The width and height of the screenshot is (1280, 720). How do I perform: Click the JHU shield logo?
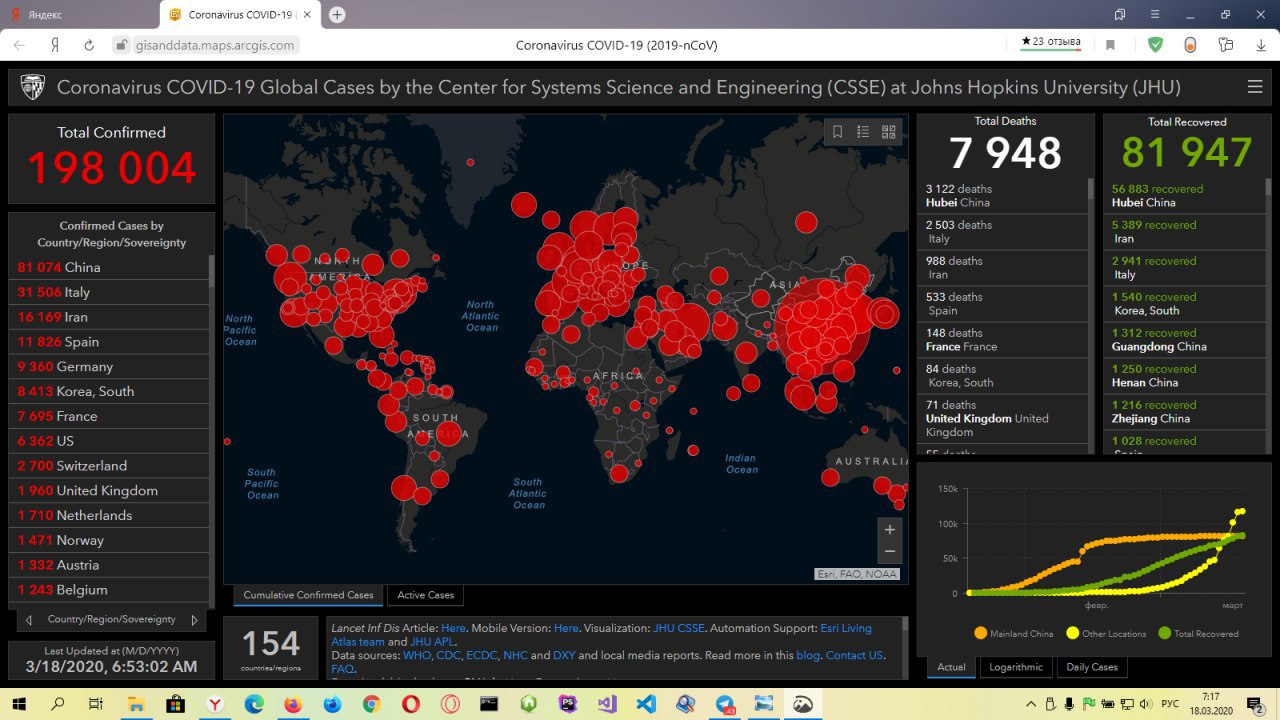coord(33,87)
